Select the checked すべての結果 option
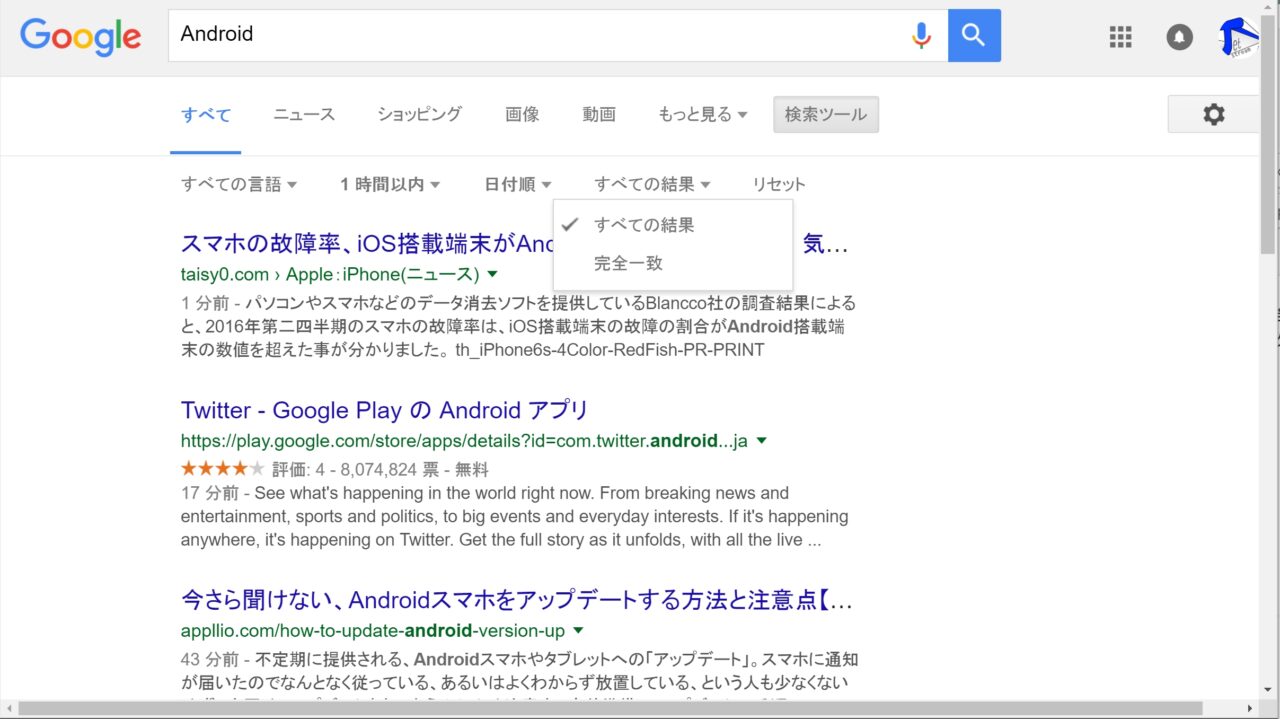The height and width of the screenshot is (719, 1280). (x=643, y=225)
